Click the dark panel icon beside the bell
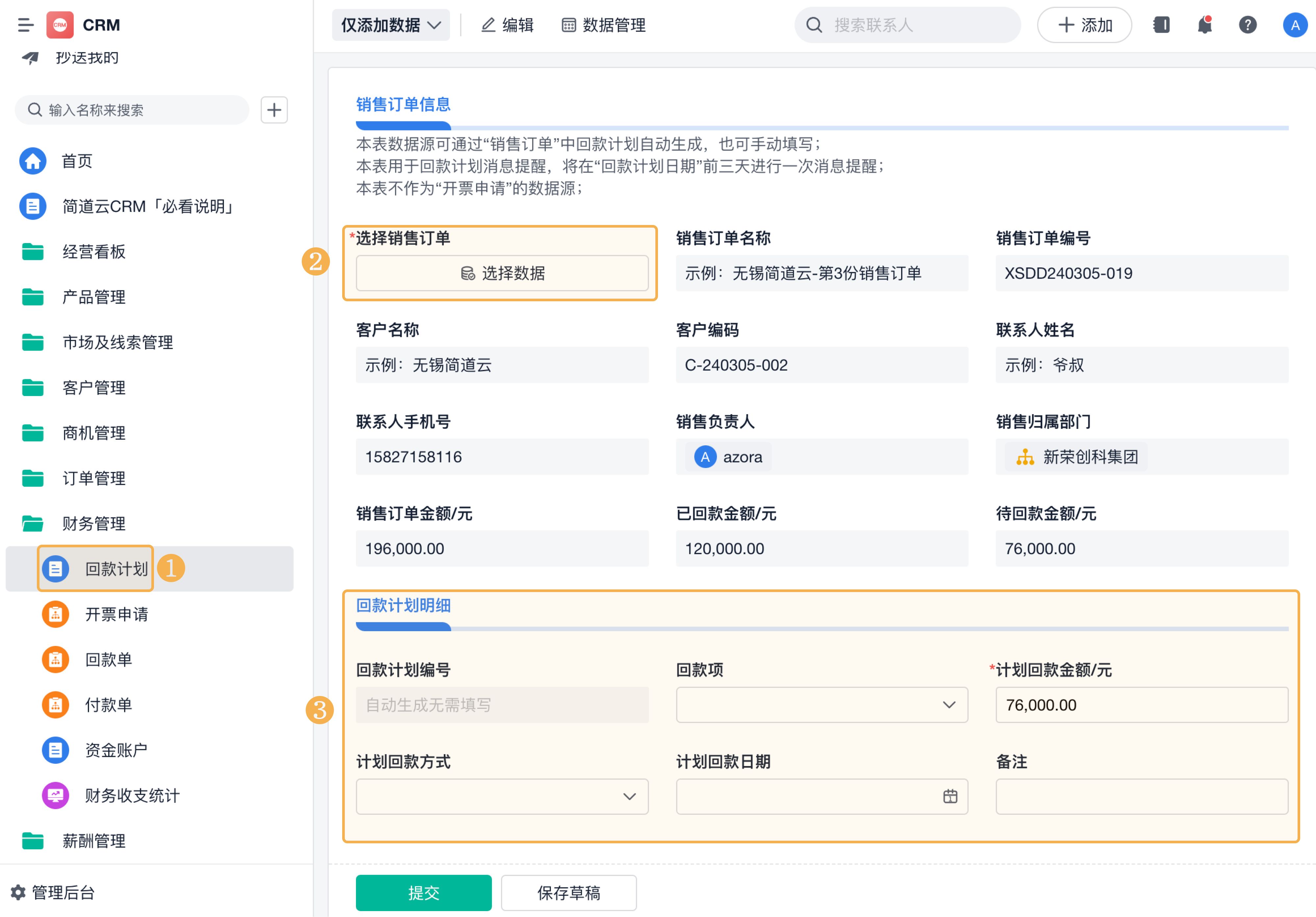Image resolution: width=1316 pixels, height=917 pixels. (x=1161, y=25)
